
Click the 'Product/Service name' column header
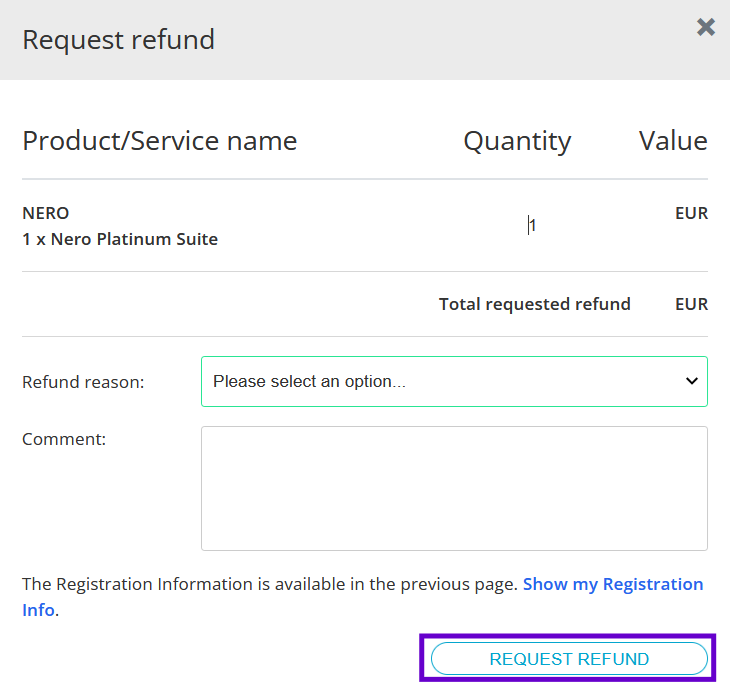click(x=160, y=141)
